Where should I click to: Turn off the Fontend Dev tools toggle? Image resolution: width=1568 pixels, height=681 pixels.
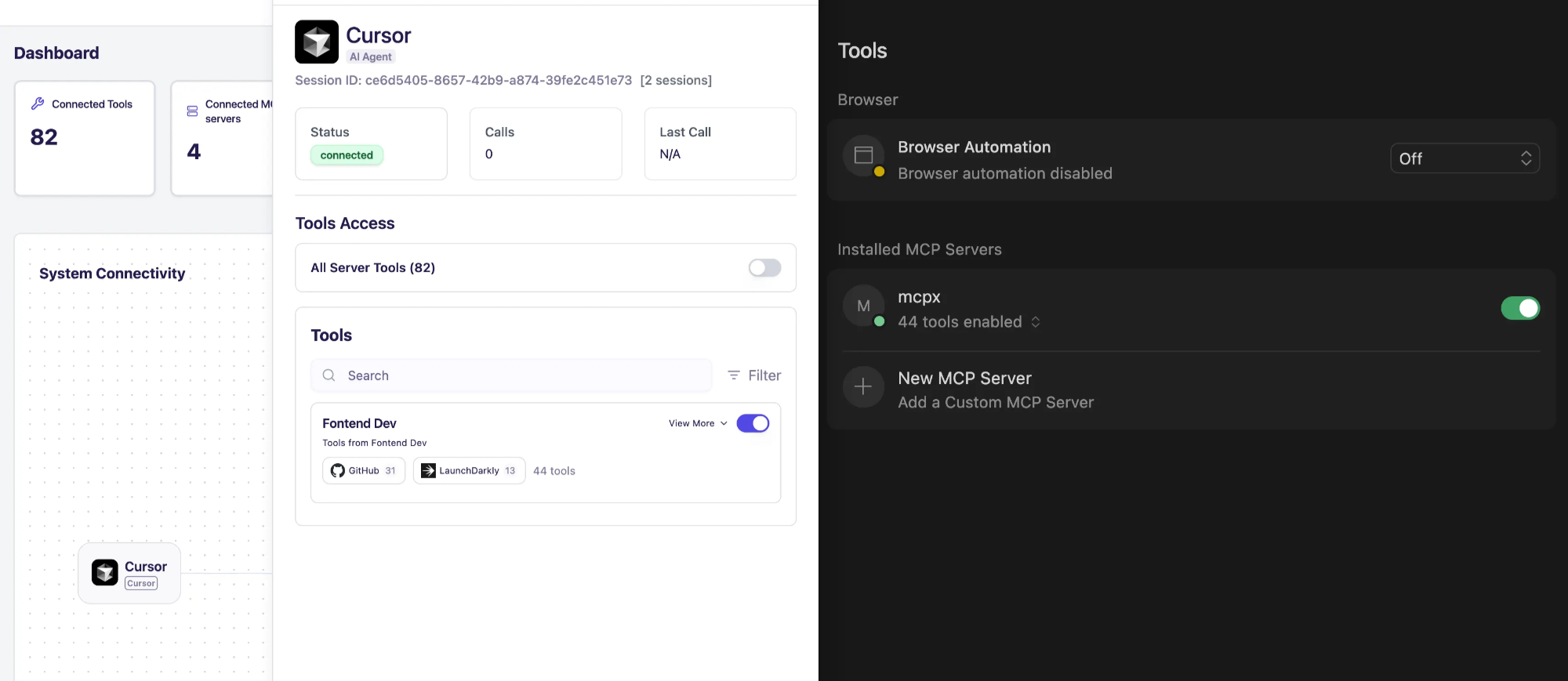click(753, 423)
